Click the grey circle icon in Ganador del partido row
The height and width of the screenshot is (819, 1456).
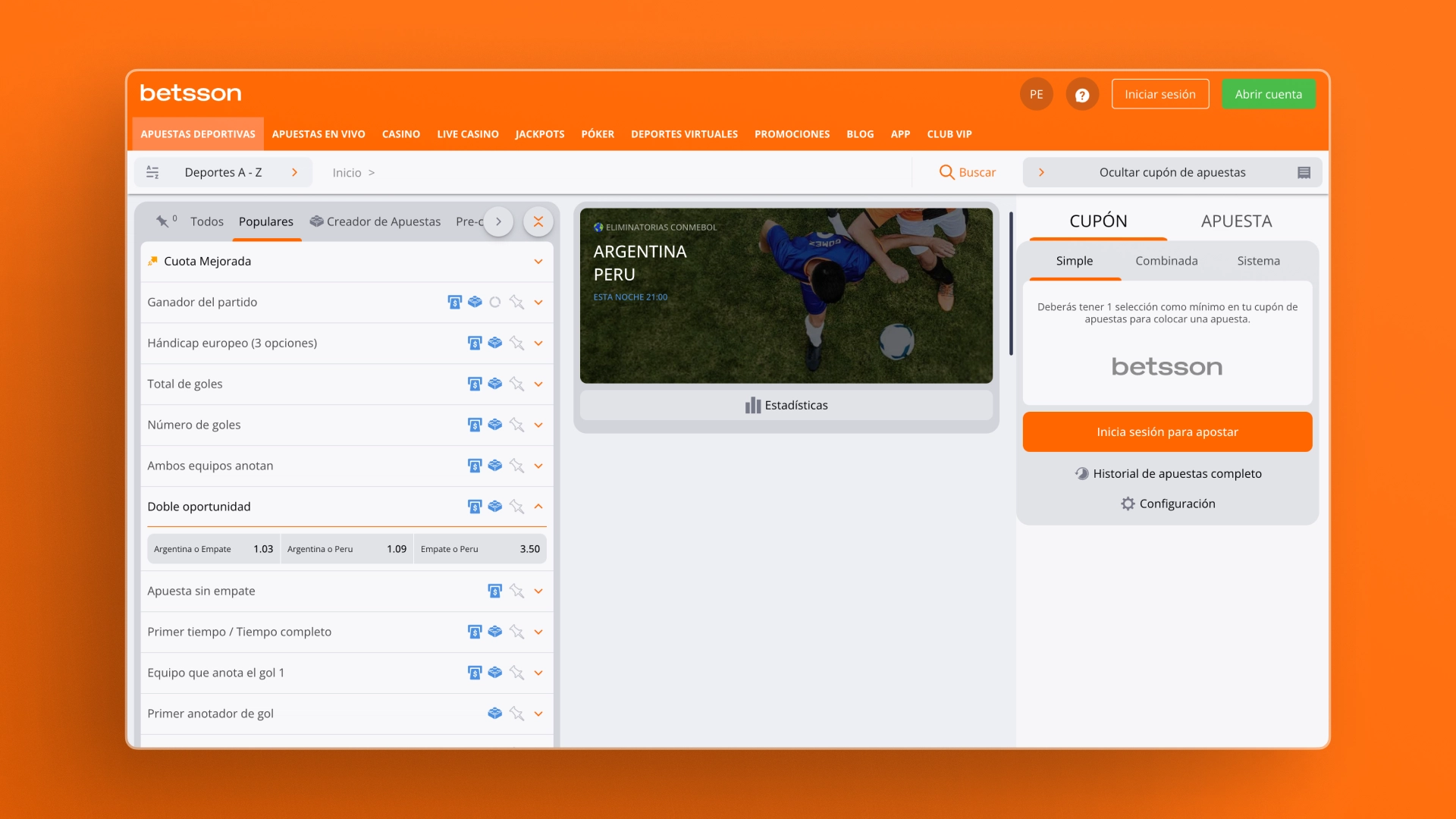point(494,302)
